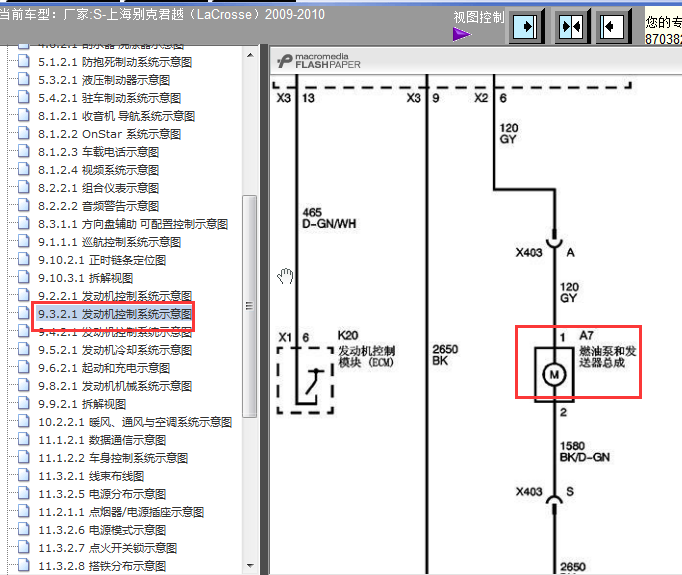Click the X403 connector S label
Viewport: 682px width, 575px height.
[545, 491]
